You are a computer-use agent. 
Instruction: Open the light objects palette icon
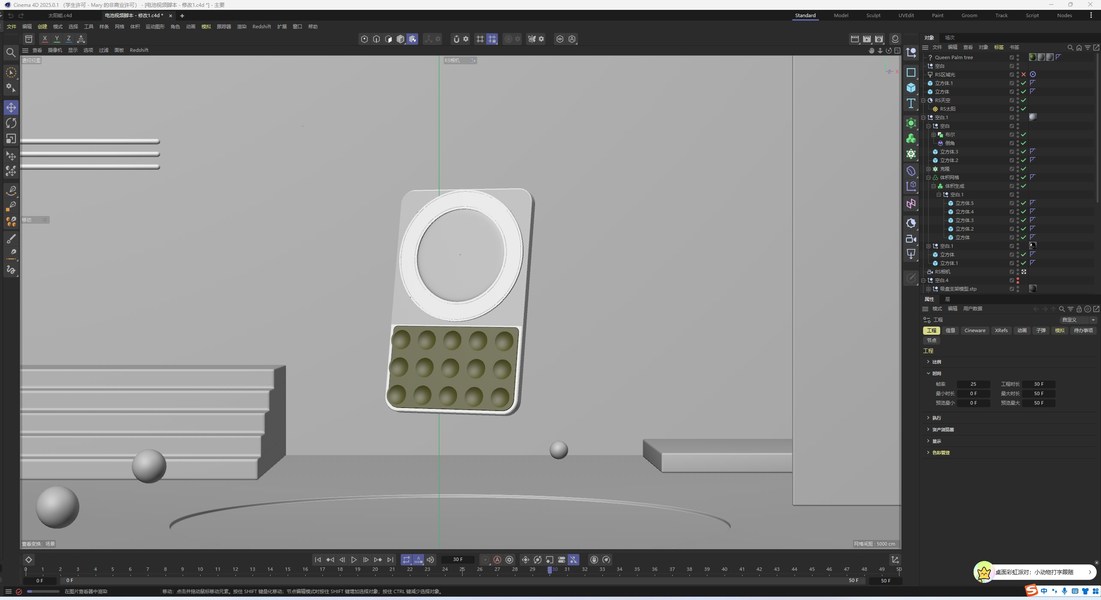[x=911, y=254]
